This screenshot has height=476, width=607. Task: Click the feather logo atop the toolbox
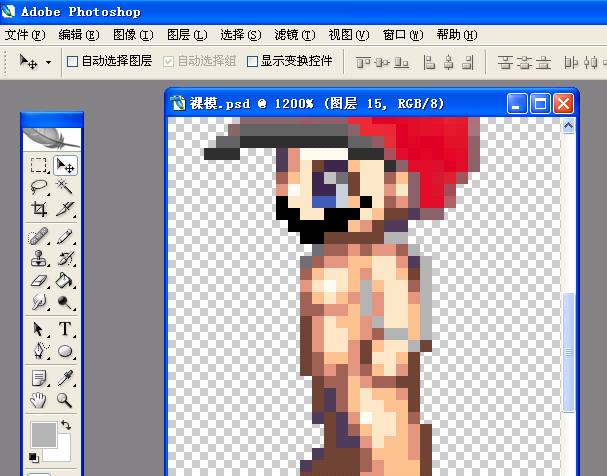pos(51,139)
